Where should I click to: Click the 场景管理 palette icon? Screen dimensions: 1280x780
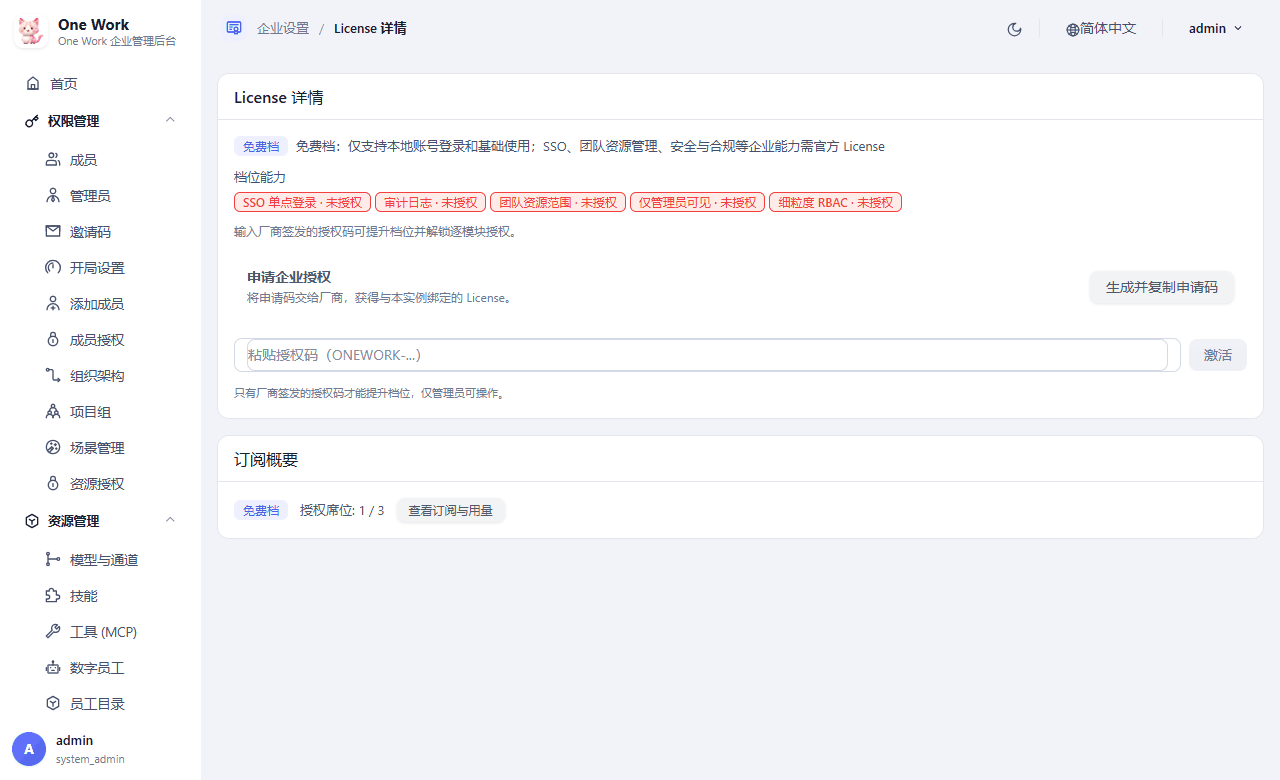[53, 448]
